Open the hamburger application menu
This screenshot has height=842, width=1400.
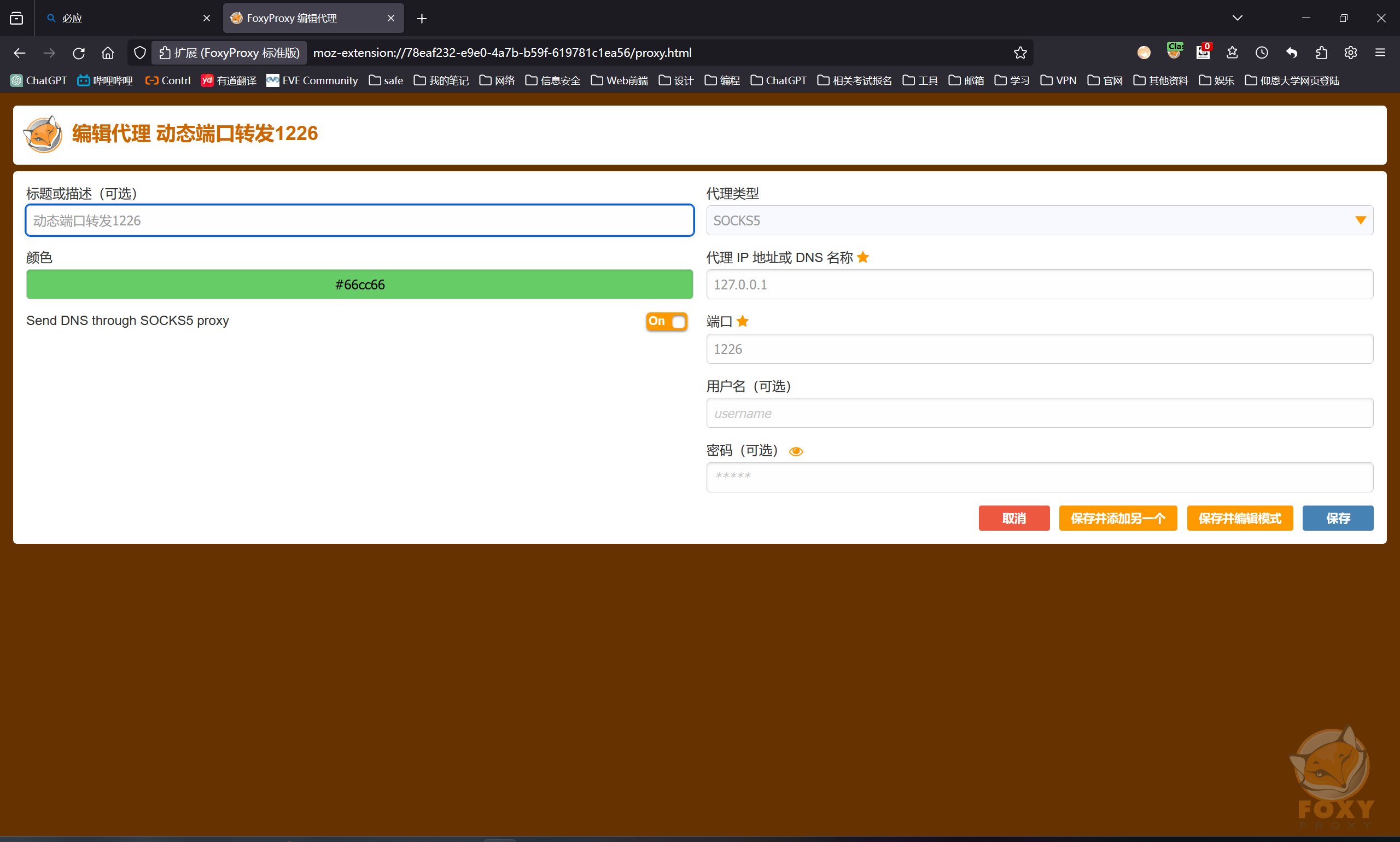click(1380, 53)
